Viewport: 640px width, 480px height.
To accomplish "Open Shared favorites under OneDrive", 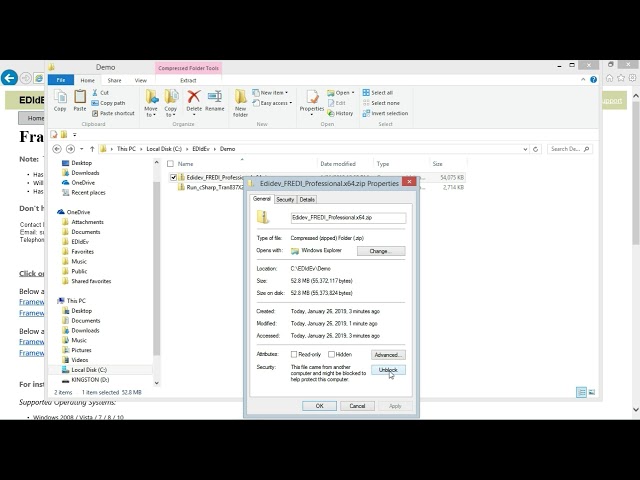I will click(91, 281).
